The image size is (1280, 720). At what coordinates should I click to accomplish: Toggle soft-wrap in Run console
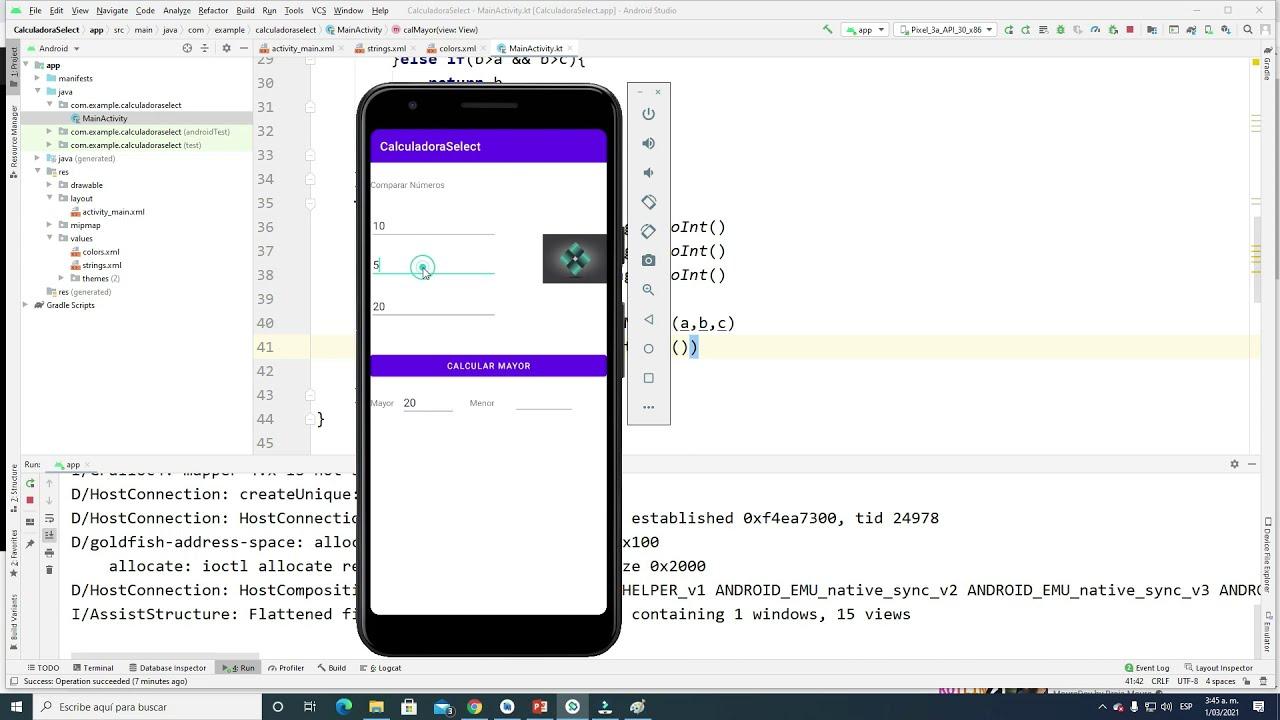(x=49, y=519)
